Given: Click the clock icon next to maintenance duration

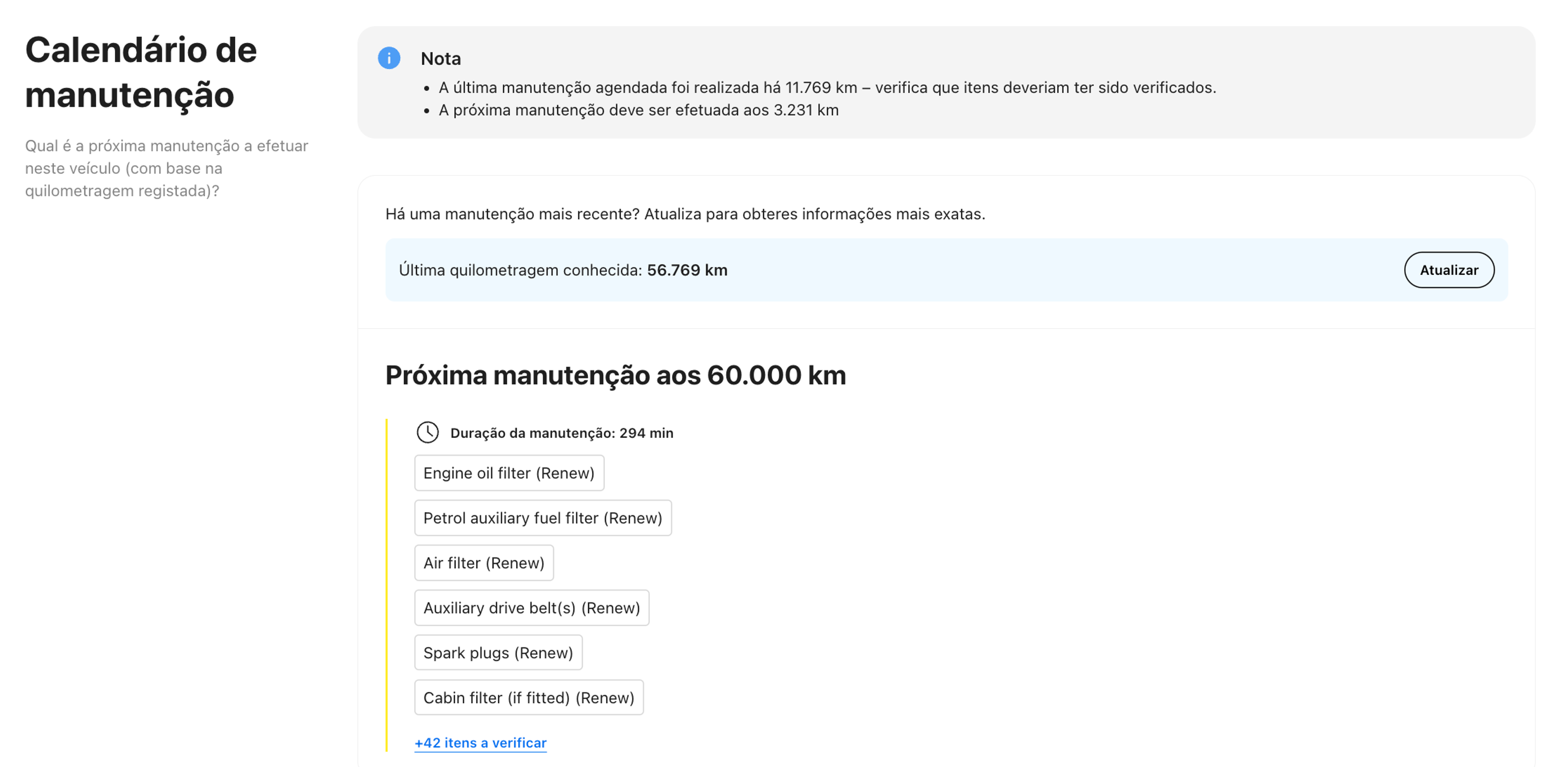Looking at the screenshot, I should pos(427,433).
